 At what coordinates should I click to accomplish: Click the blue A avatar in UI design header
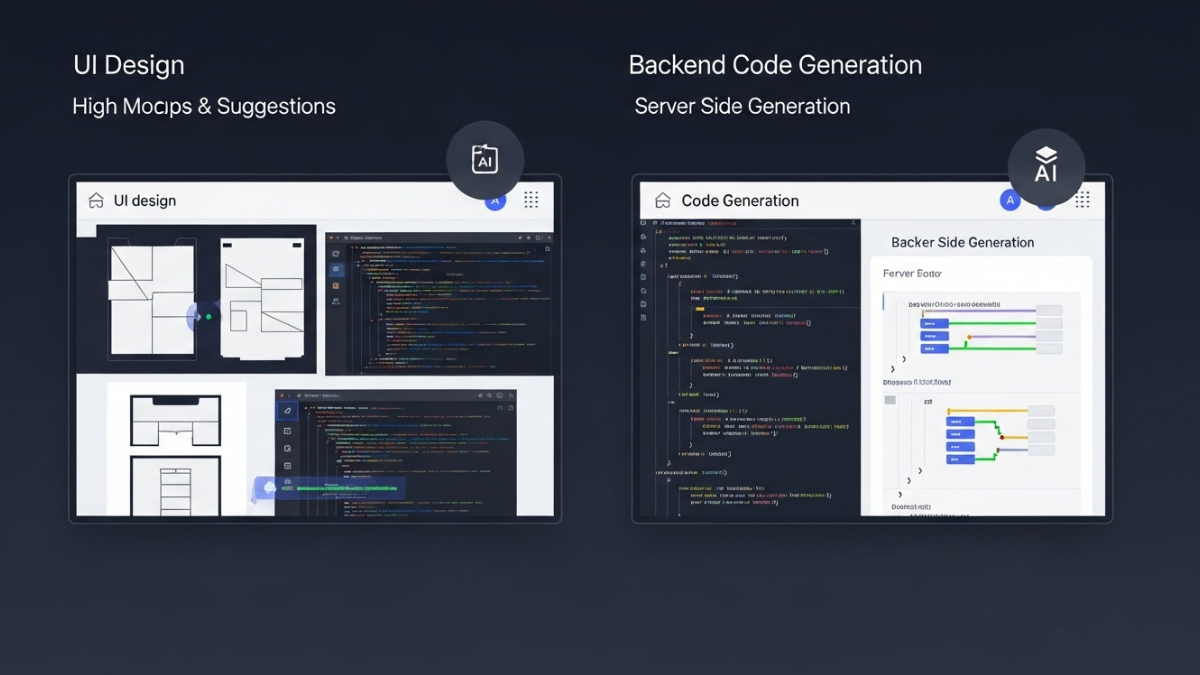pyautogui.click(x=494, y=200)
